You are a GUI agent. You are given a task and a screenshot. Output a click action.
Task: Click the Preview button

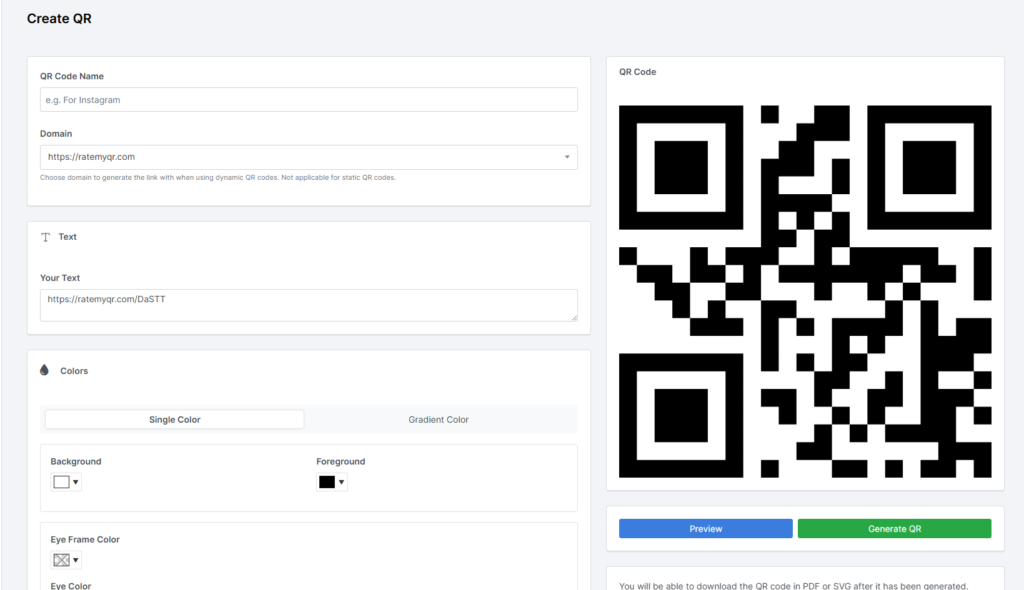coord(705,529)
